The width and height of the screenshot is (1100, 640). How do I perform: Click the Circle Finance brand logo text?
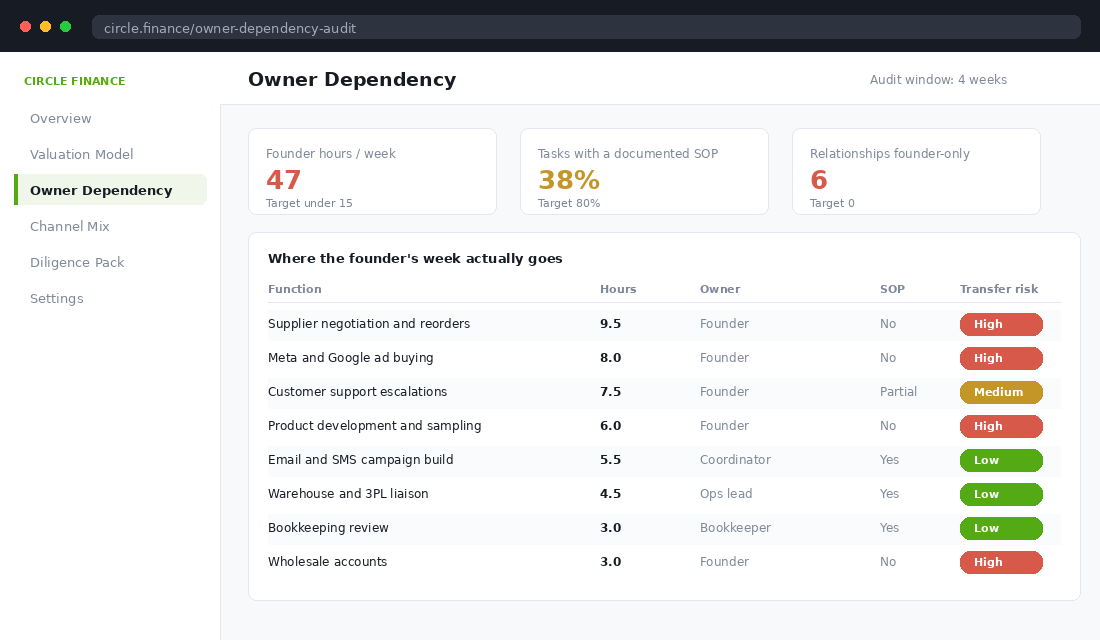74,81
